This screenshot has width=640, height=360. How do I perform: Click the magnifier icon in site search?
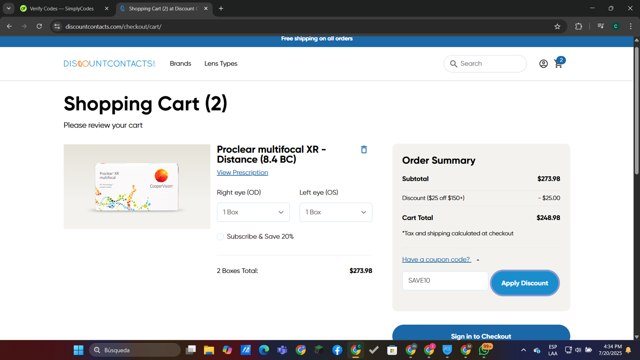pos(453,64)
